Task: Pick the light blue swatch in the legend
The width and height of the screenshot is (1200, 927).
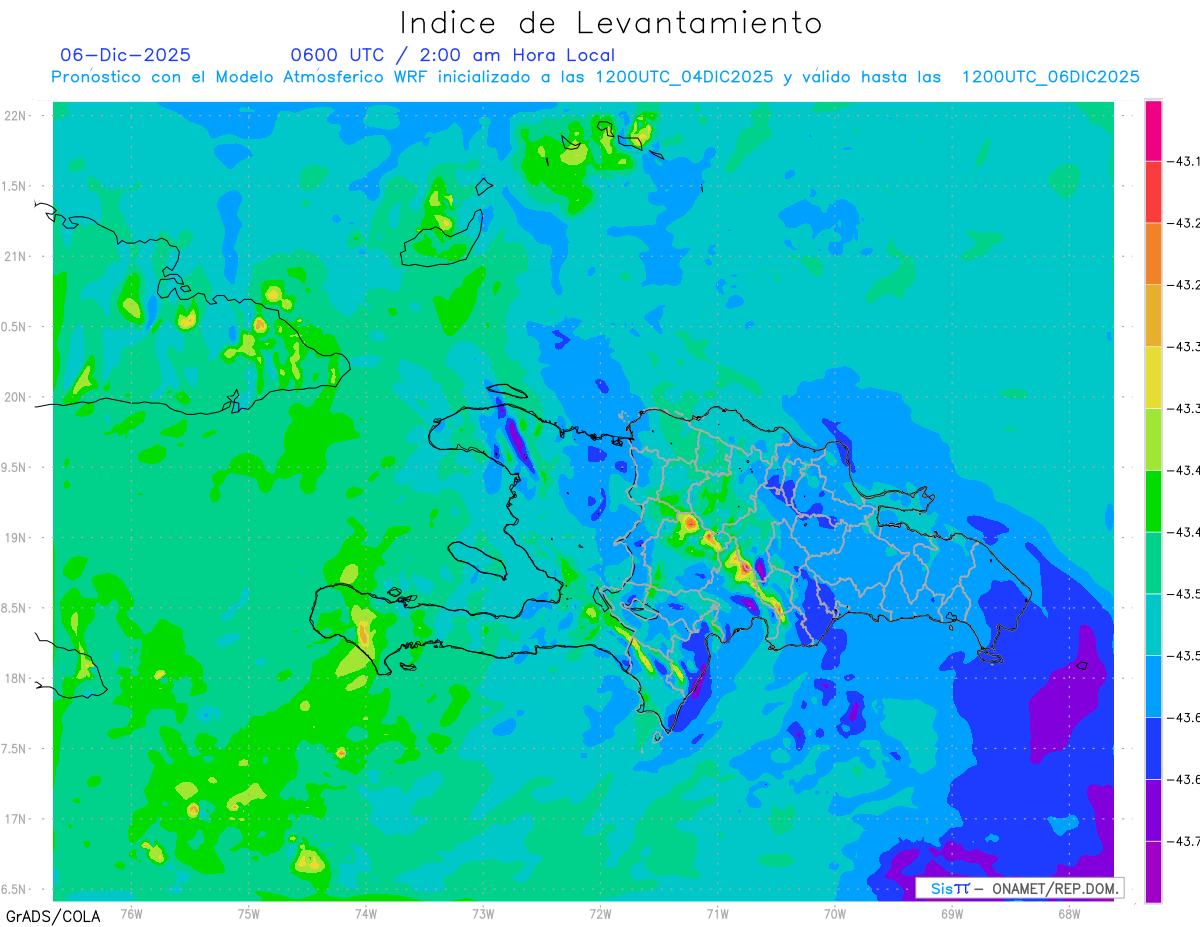Action: click(x=1153, y=686)
